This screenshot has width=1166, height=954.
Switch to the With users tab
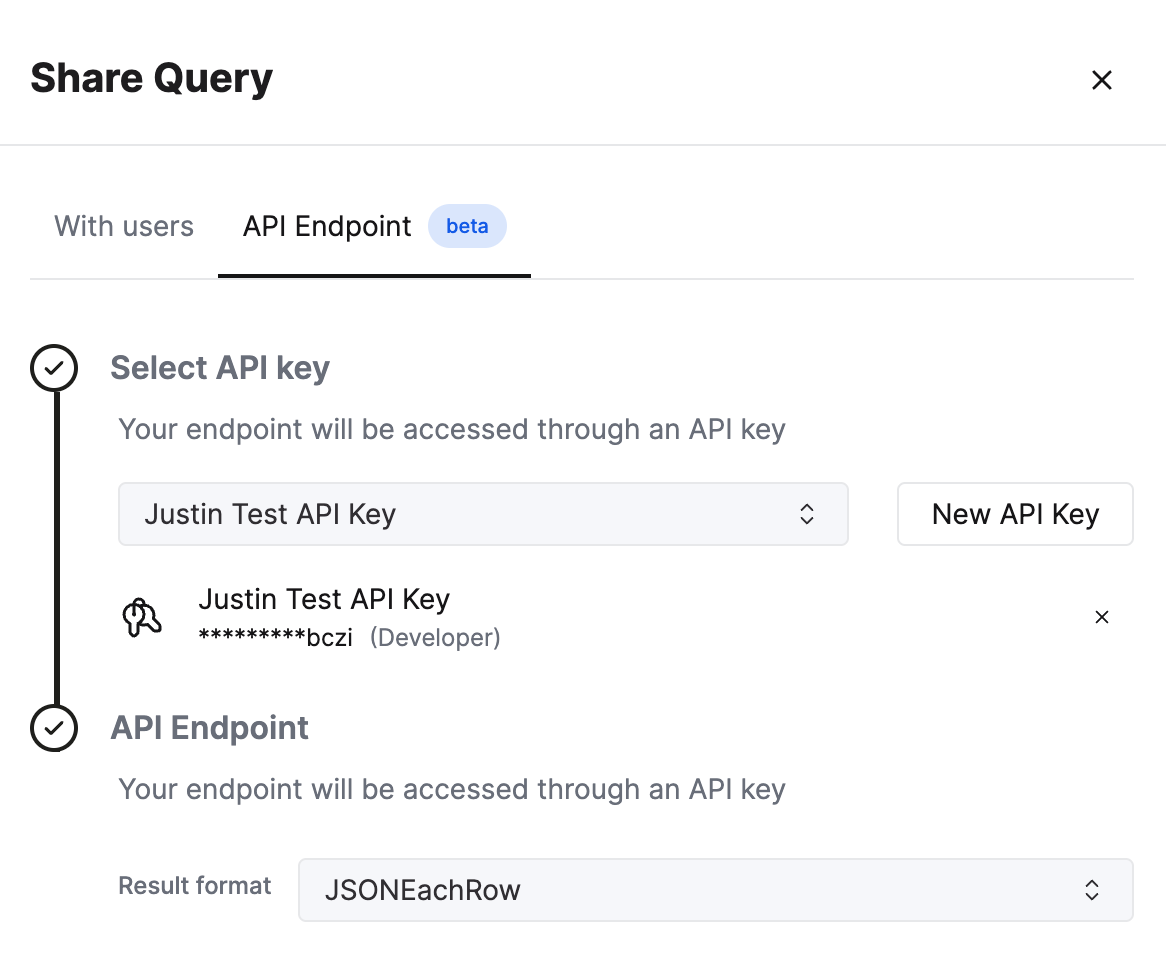[x=123, y=226]
